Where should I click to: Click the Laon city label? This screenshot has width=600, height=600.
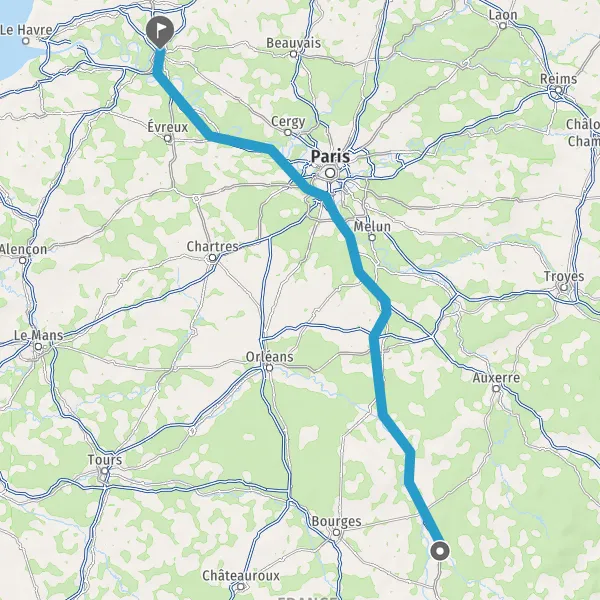503,15
